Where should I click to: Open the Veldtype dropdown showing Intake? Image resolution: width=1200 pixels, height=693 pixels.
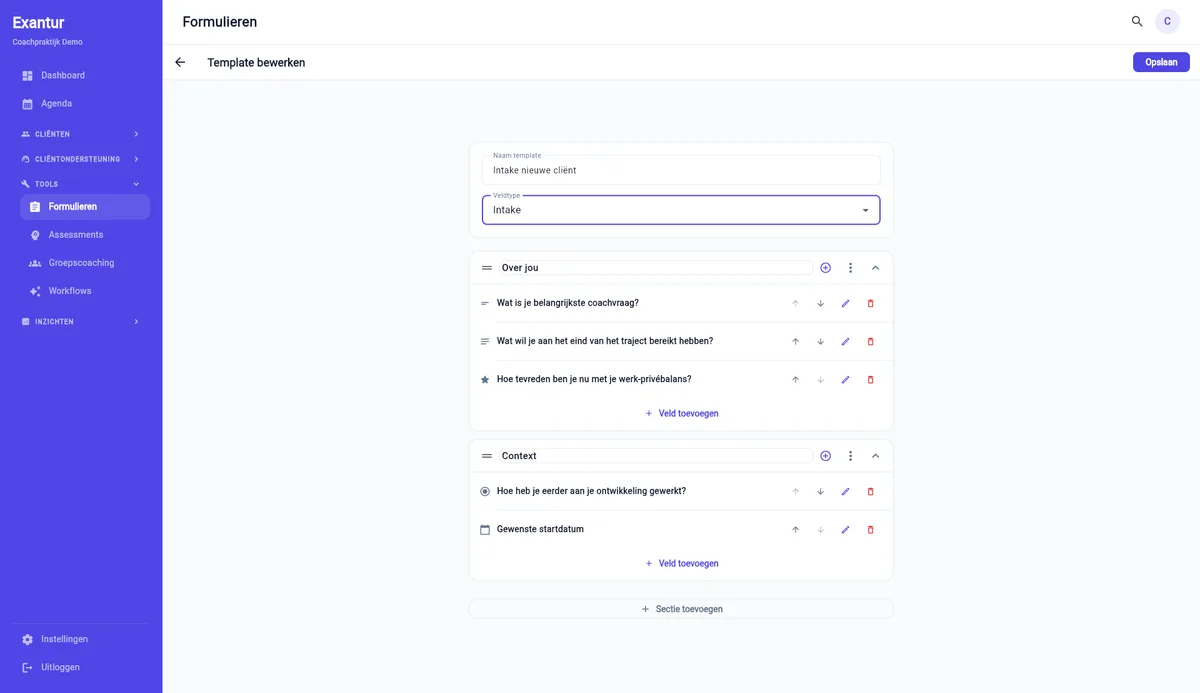point(681,210)
